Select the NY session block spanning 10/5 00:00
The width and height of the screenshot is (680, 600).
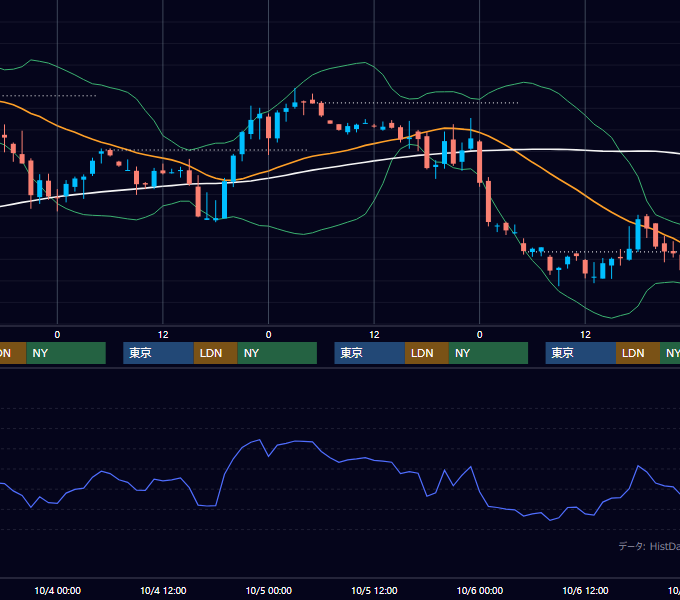[x=277, y=353]
